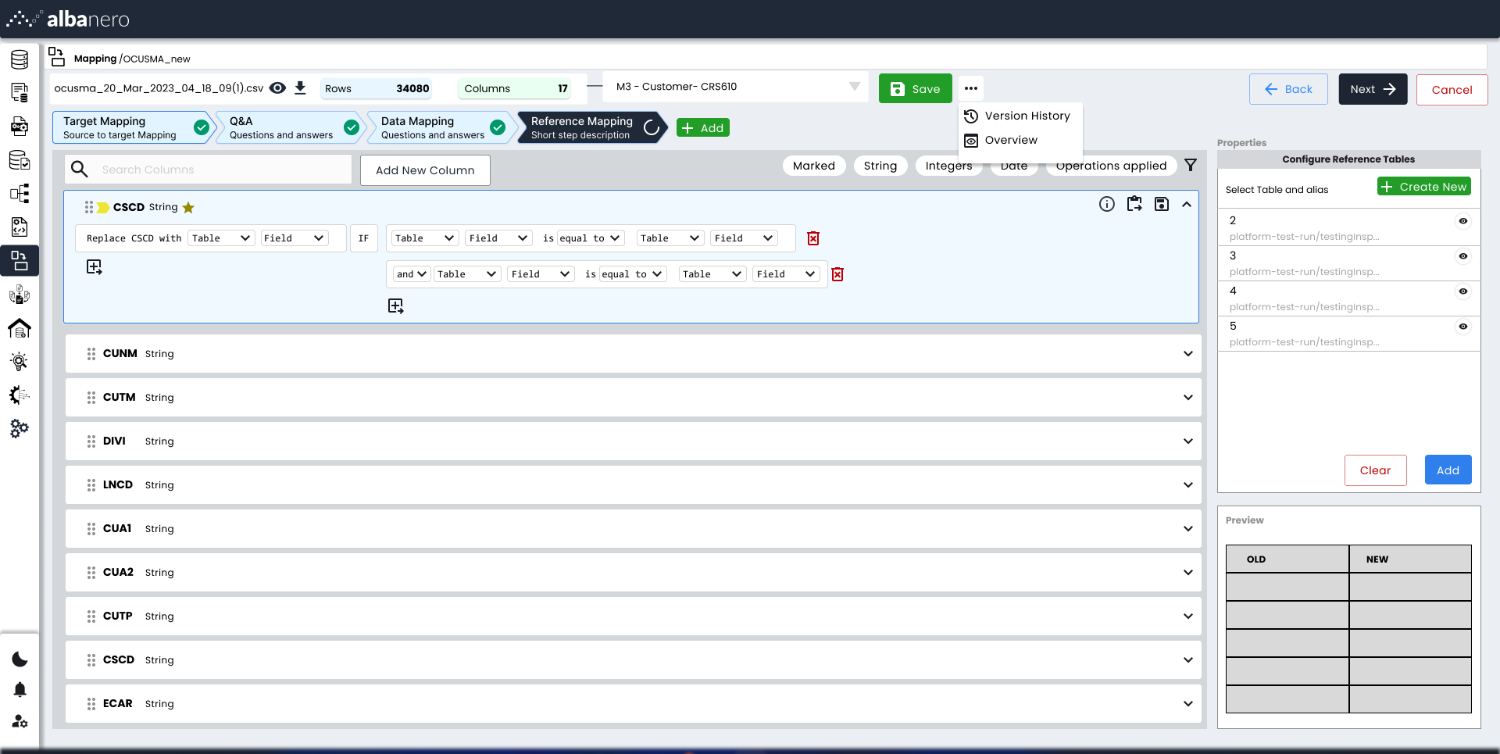Viewport: 1500px width, 754px height.
Task: Open the Mapping icon in the left sidebar
Action: 19,261
